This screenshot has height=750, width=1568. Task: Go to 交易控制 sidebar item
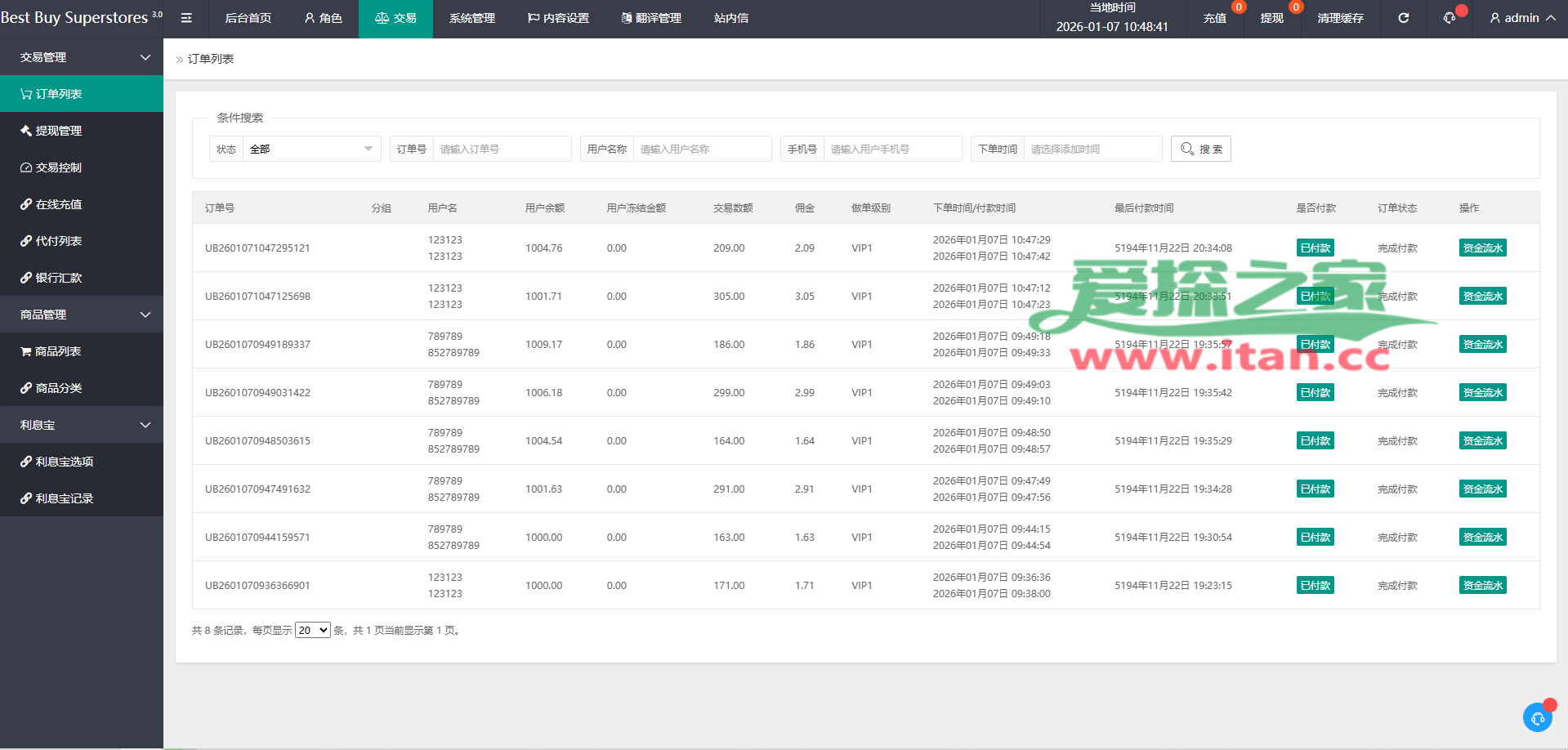pyautogui.click(x=58, y=167)
